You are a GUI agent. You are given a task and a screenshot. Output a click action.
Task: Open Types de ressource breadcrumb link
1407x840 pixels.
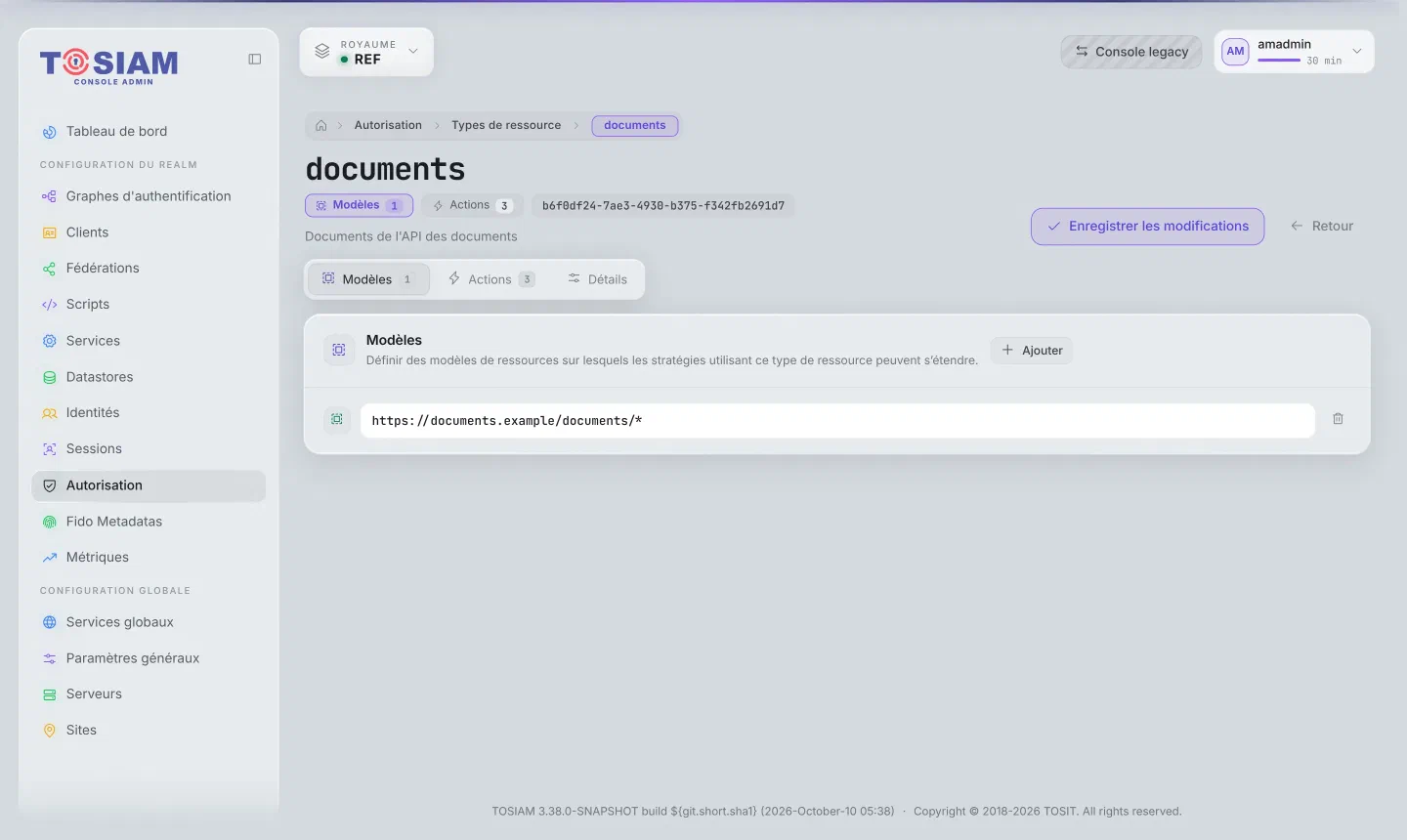506,125
